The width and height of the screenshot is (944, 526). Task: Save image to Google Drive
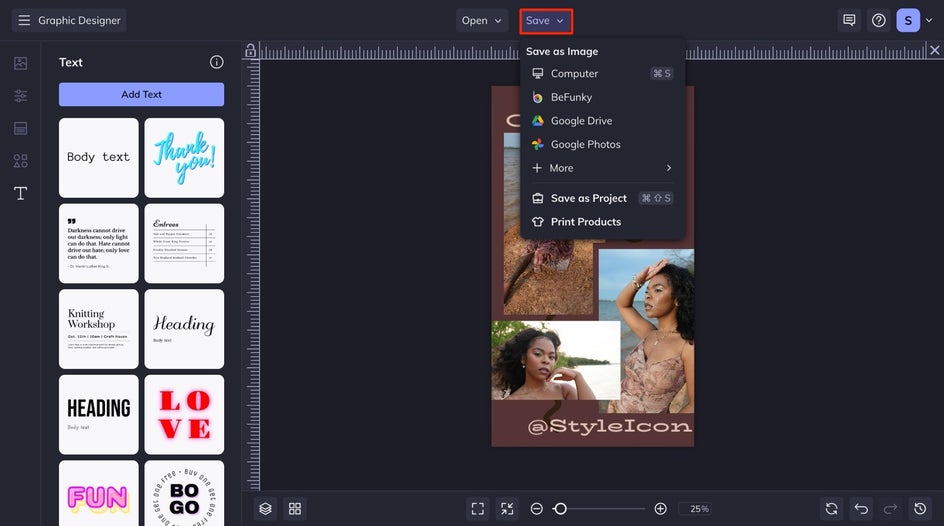point(602,120)
